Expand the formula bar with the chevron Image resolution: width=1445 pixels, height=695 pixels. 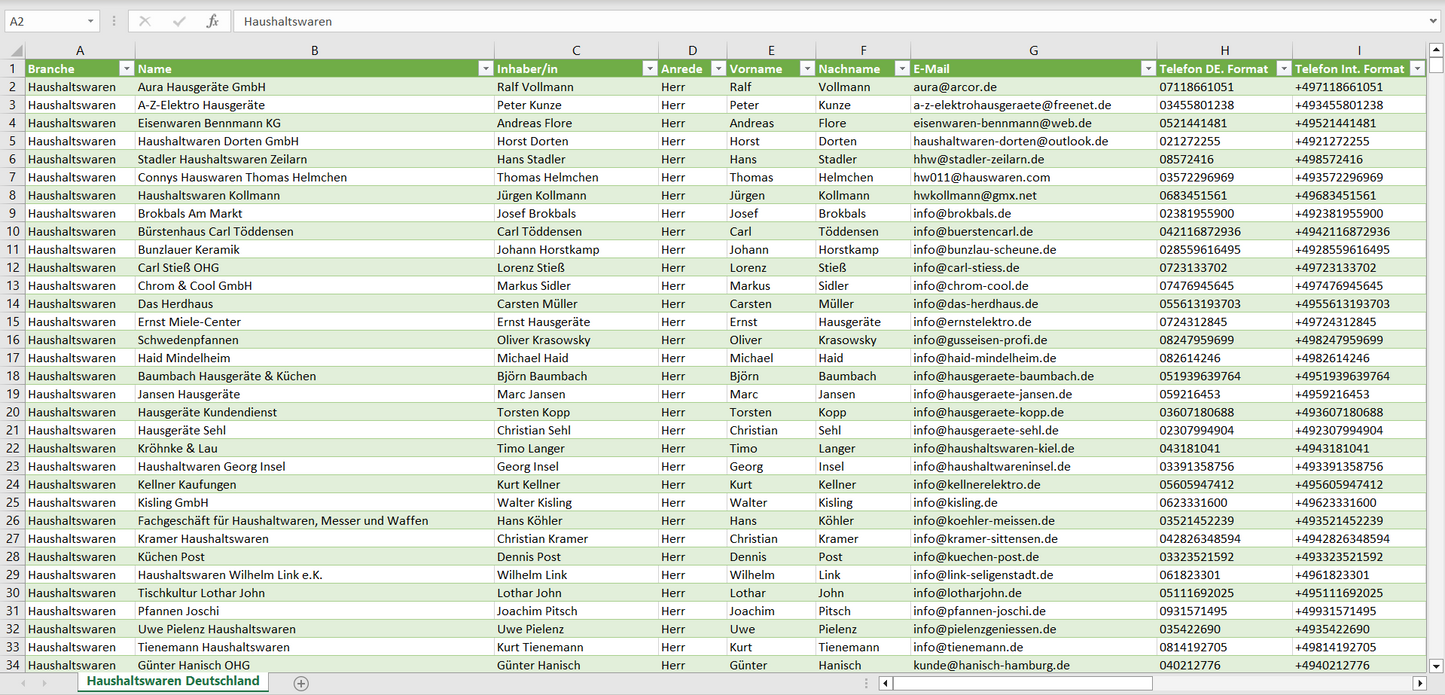pos(1434,21)
